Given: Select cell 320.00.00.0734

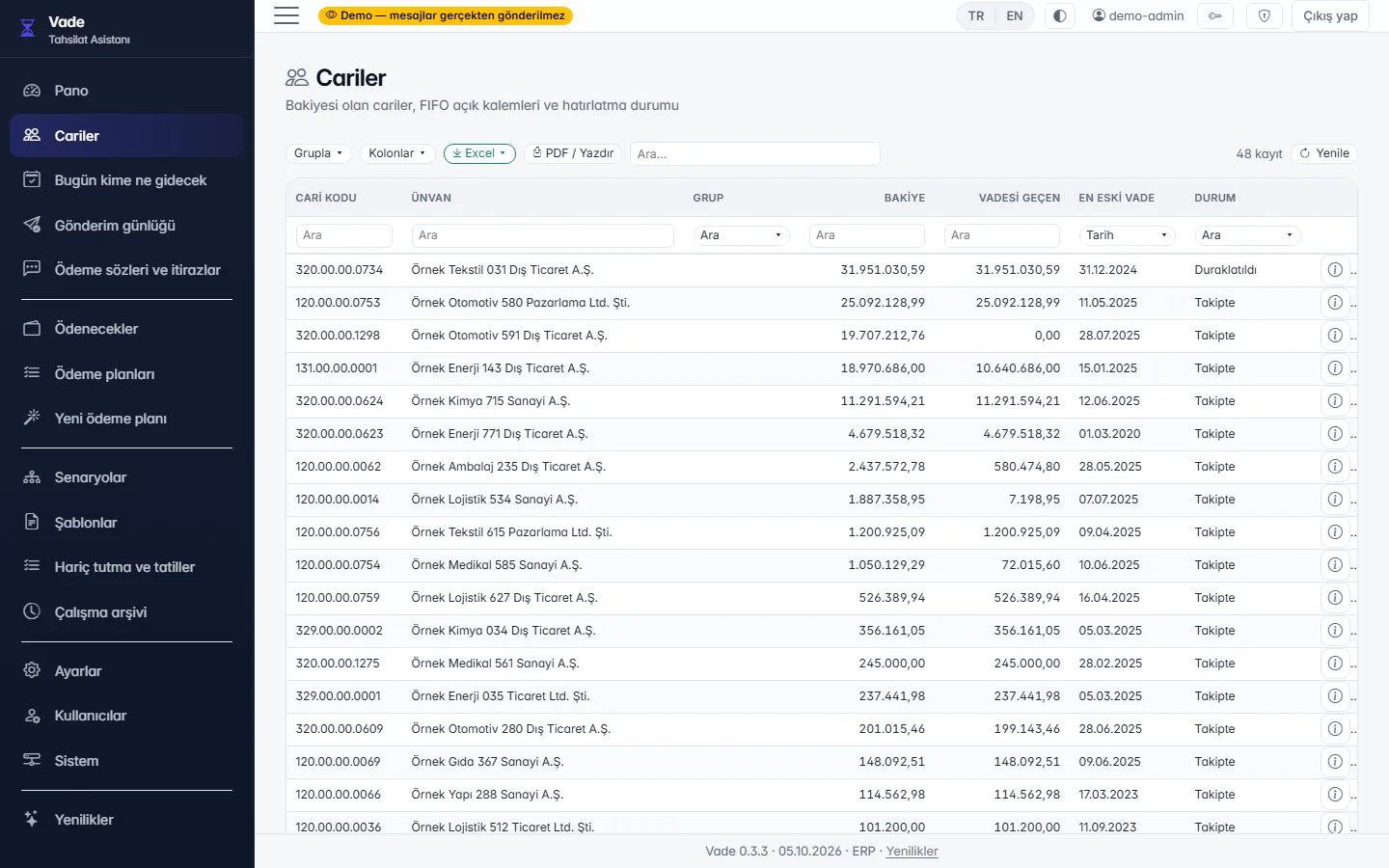Looking at the screenshot, I should point(340,270).
